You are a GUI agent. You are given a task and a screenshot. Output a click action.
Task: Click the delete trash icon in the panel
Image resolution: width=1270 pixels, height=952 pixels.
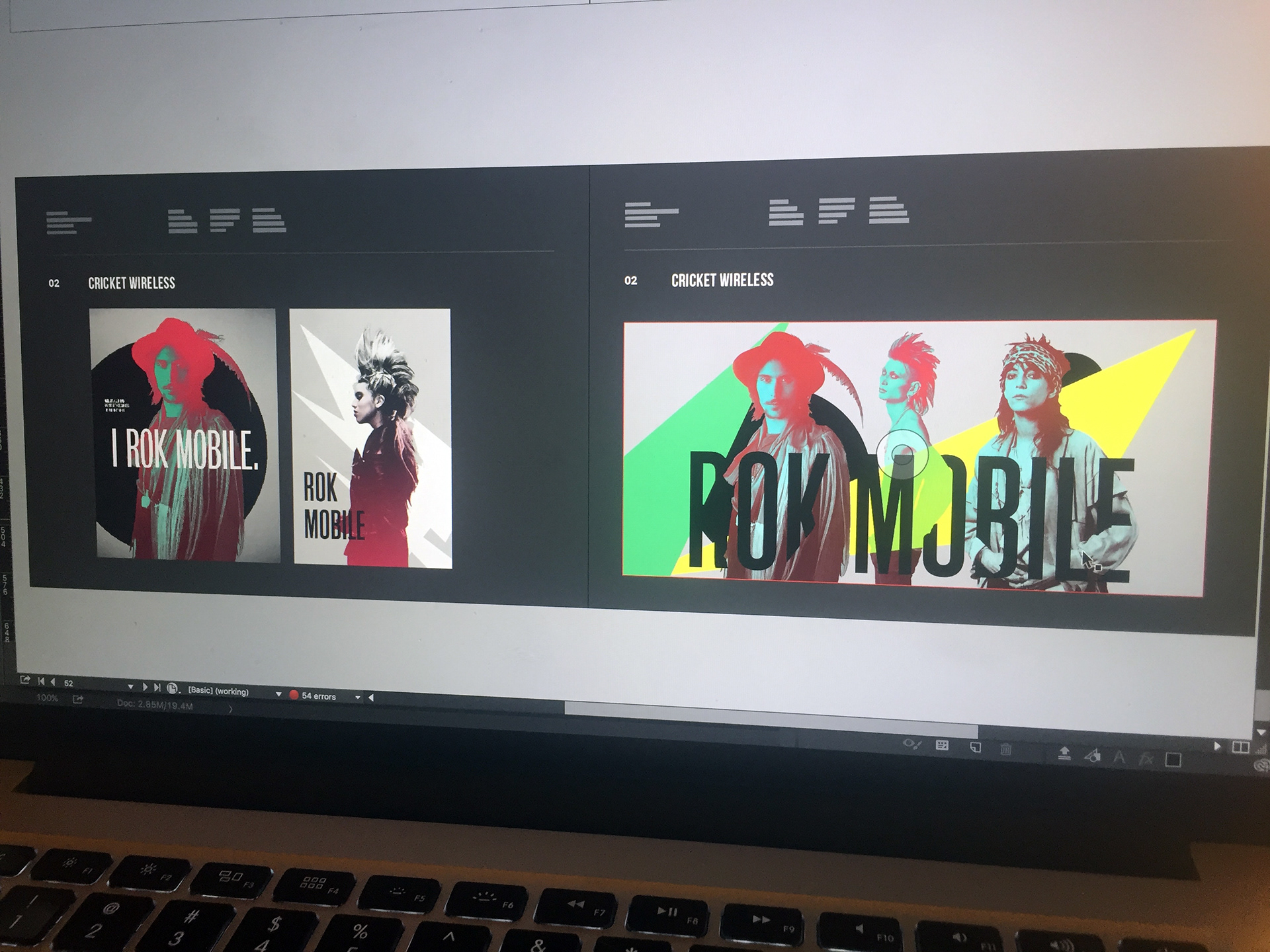1005,749
